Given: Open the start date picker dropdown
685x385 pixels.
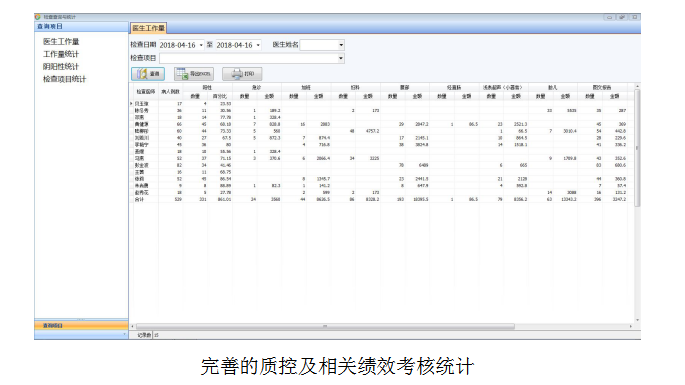Looking at the screenshot, I should coord(201,45).
